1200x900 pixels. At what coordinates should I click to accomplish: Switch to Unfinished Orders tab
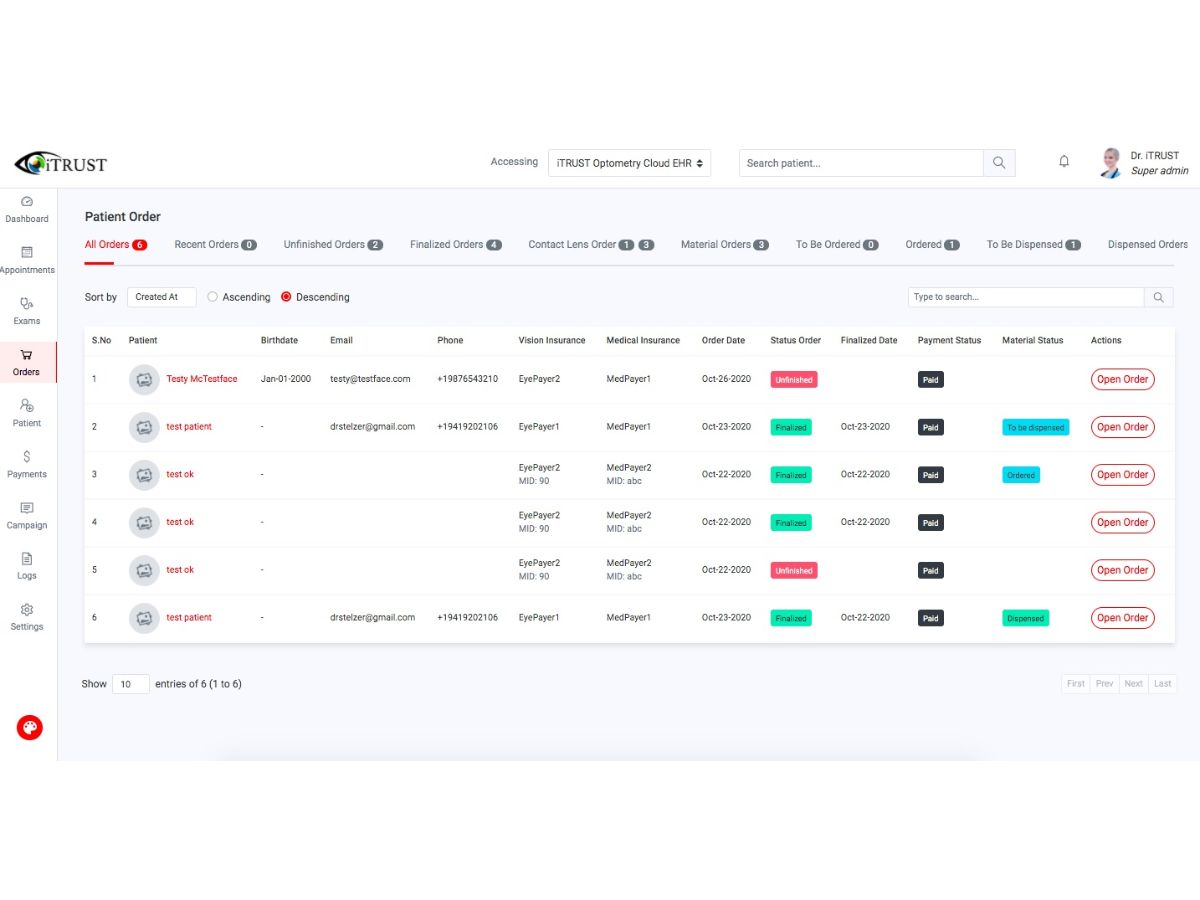[333, 245]
